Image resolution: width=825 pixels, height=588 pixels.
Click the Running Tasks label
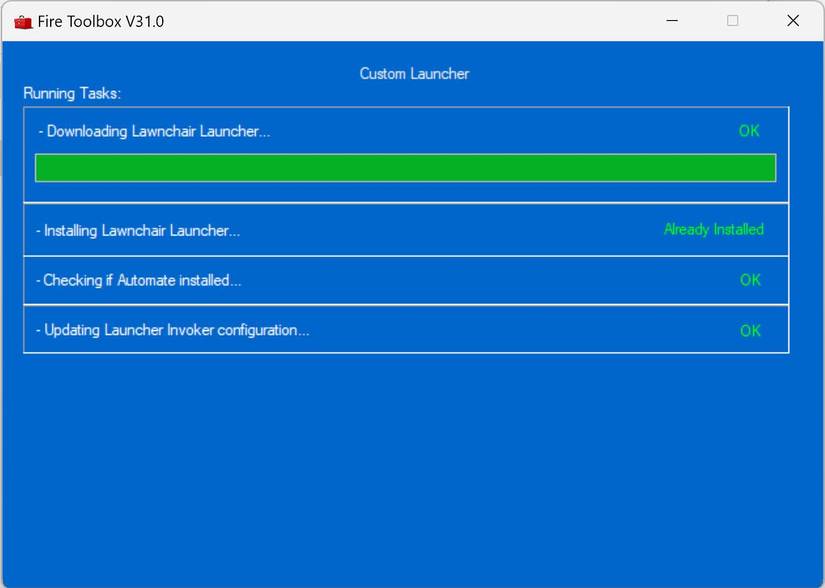coord(72,94)
